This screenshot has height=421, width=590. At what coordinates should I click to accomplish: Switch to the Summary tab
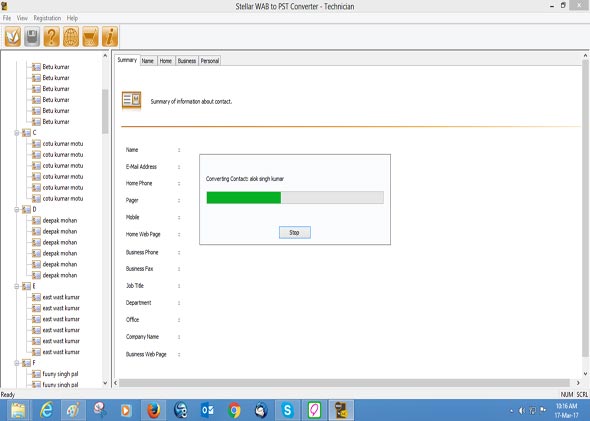tap(127, 60)
